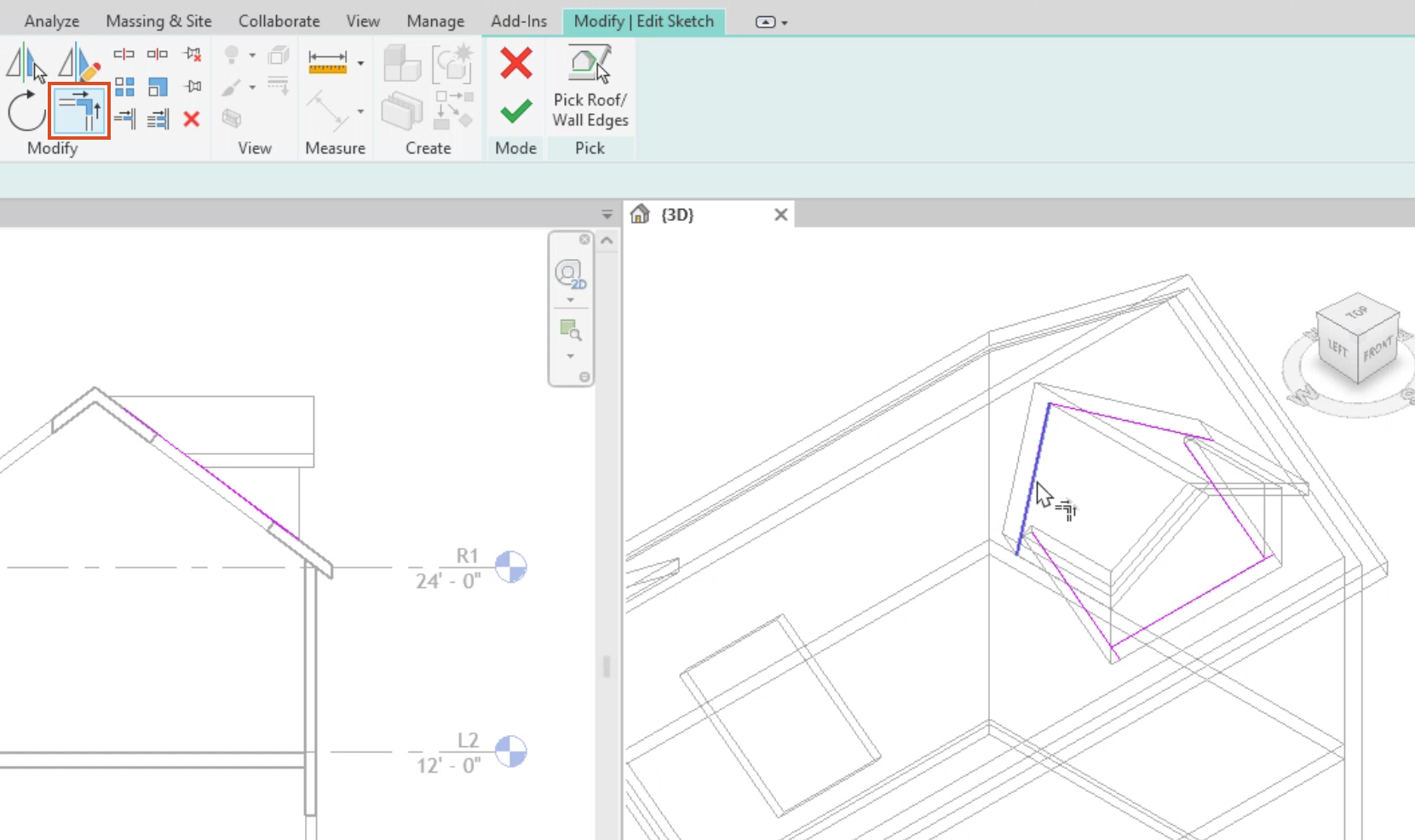Select the {3D} view tab
The height and width of the screenshot is (840, 1415).
pos(677,215)
